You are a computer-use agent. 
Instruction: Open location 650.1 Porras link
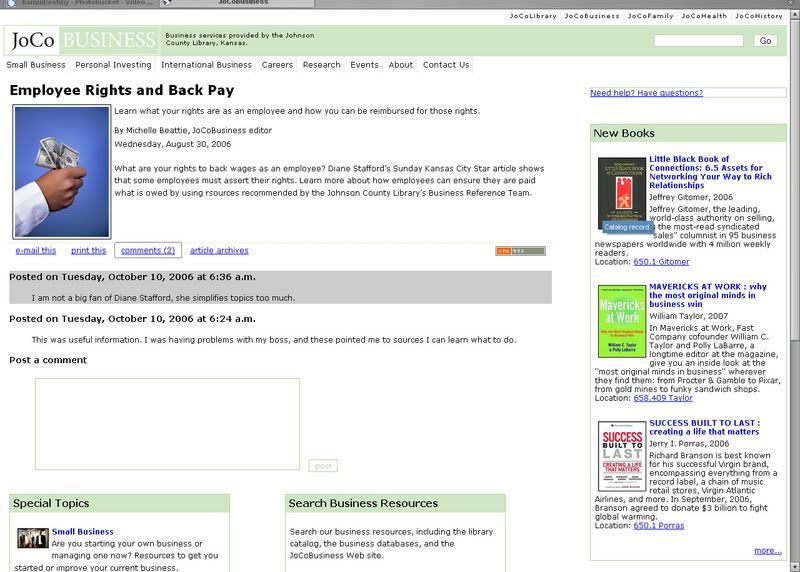[659, 526]
